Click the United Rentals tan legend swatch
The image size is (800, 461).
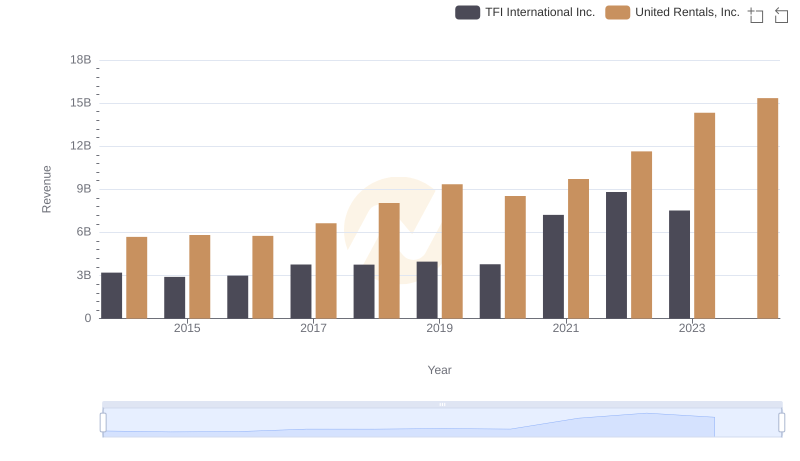coord(617,12)
